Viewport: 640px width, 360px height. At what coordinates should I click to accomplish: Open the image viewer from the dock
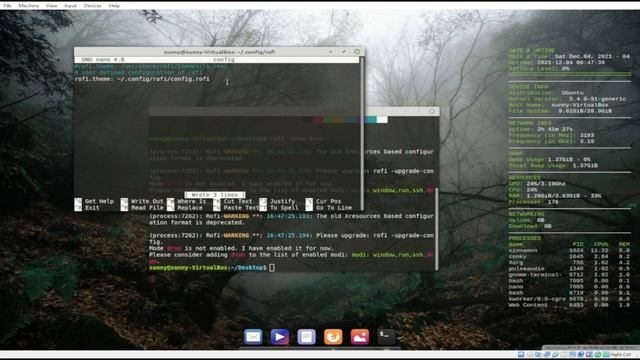pyautogui.click(x=360, y=337)
